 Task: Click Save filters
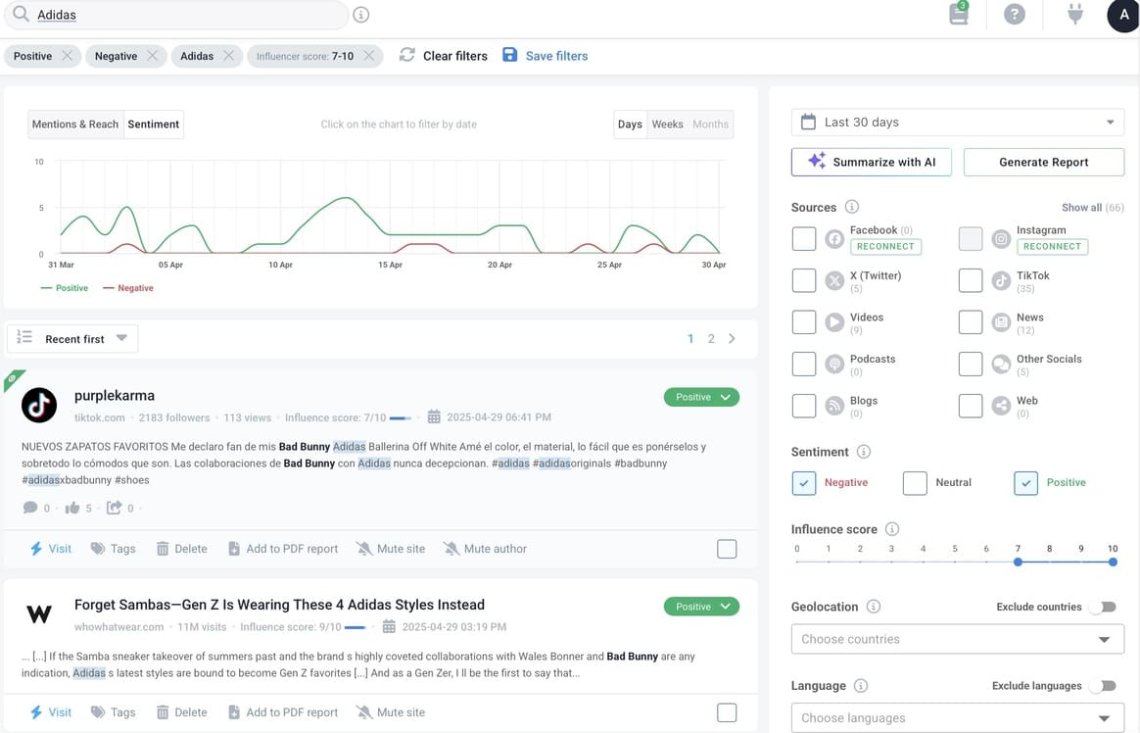[x=545, y=56]
